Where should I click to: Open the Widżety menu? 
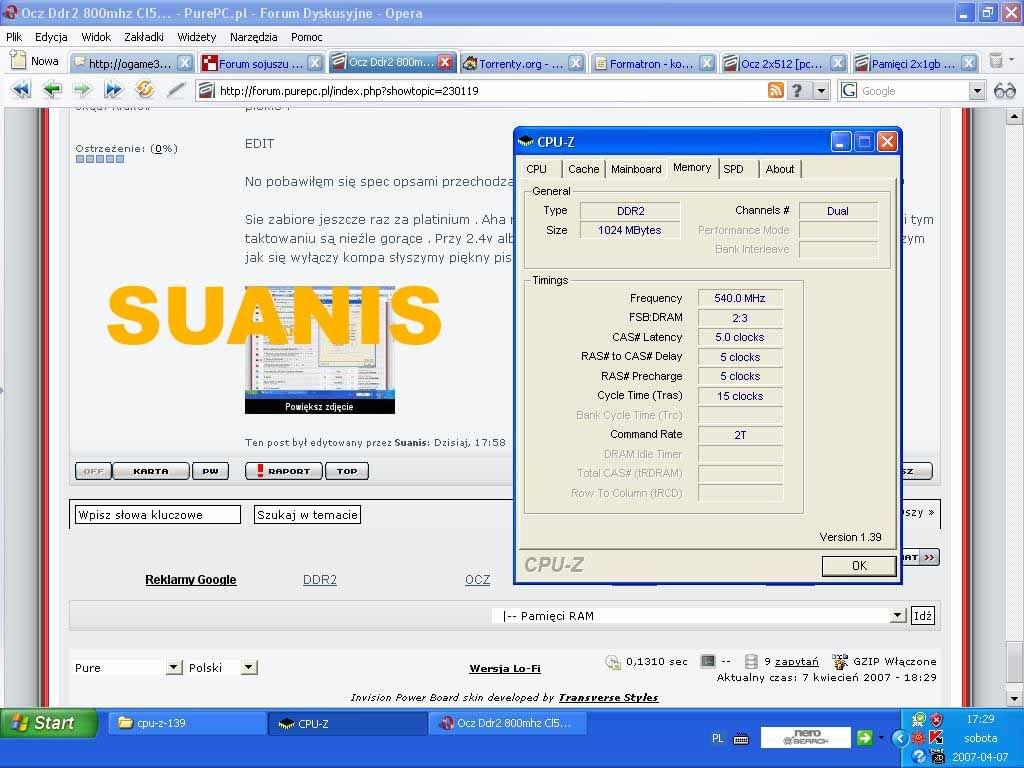click(x=197, y=37)
